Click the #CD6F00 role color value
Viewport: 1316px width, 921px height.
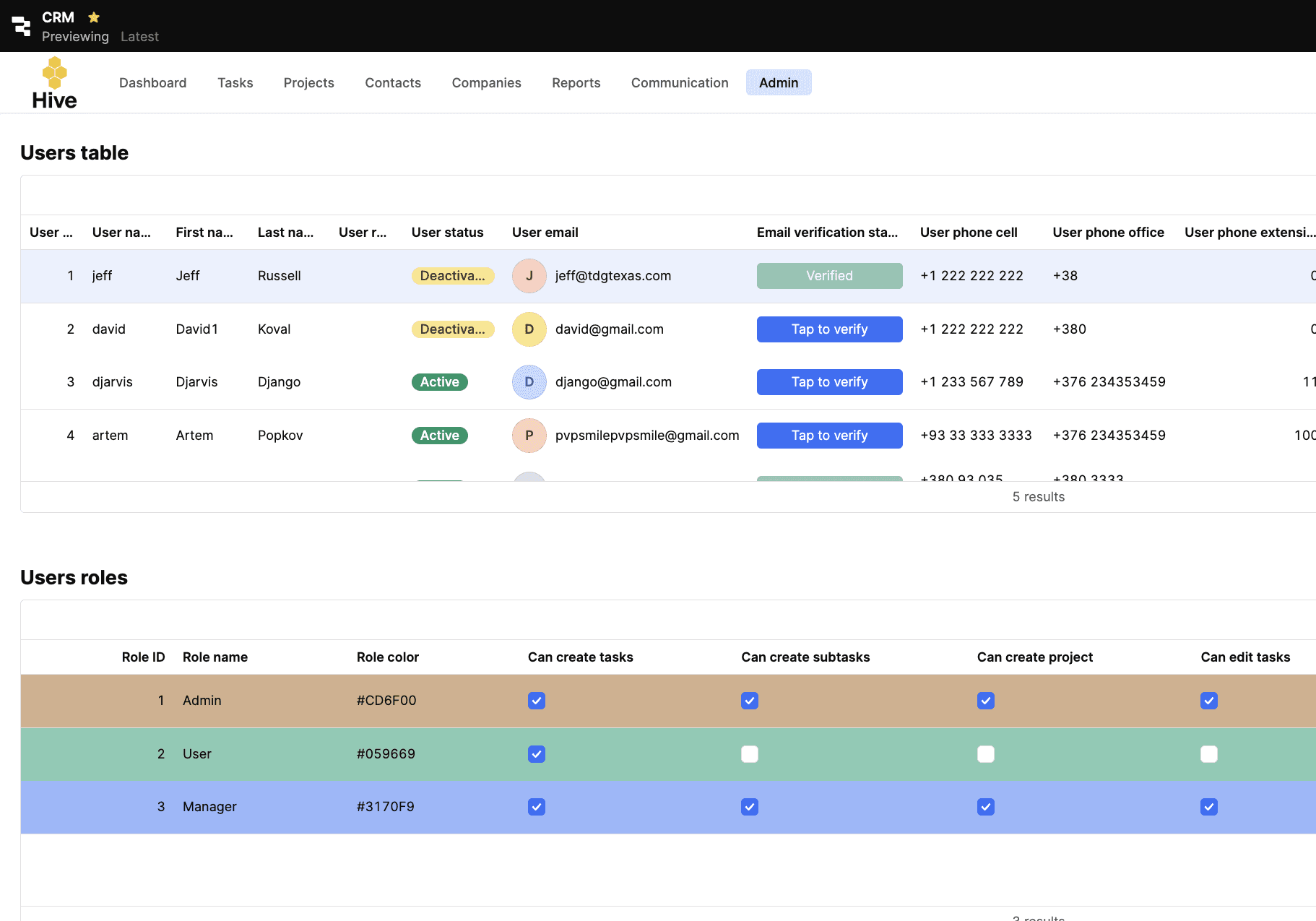point(386,700)
